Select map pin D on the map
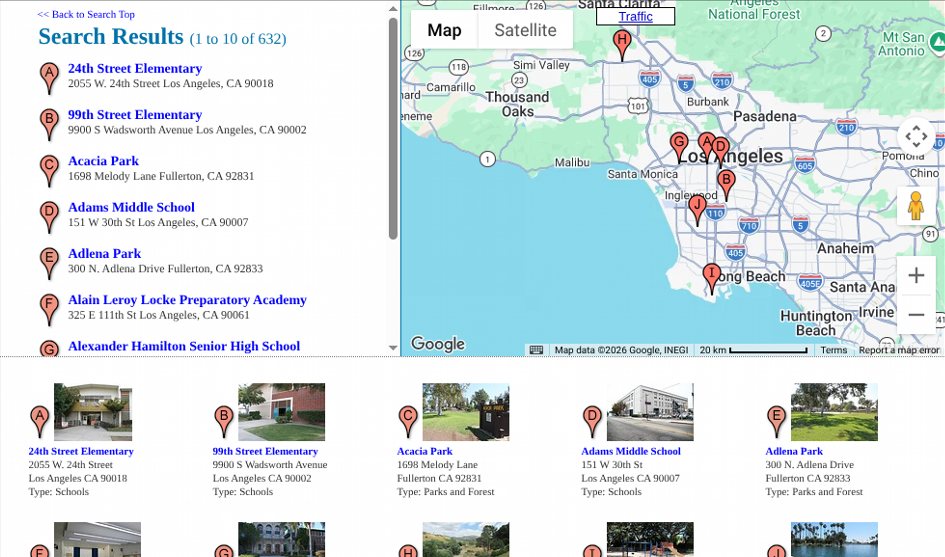 click(x=722, y=151)
